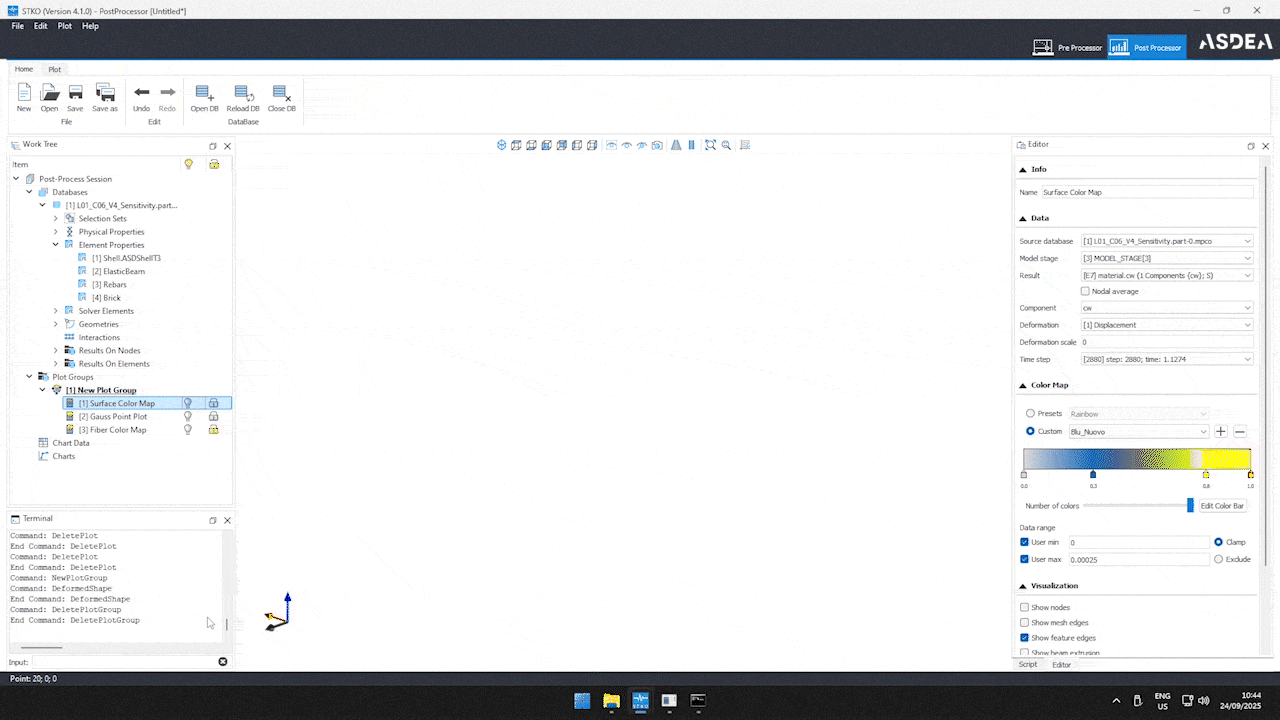1280x720 pixels.
Task: Click the eye with box view icon
Action: coord(611,145)
